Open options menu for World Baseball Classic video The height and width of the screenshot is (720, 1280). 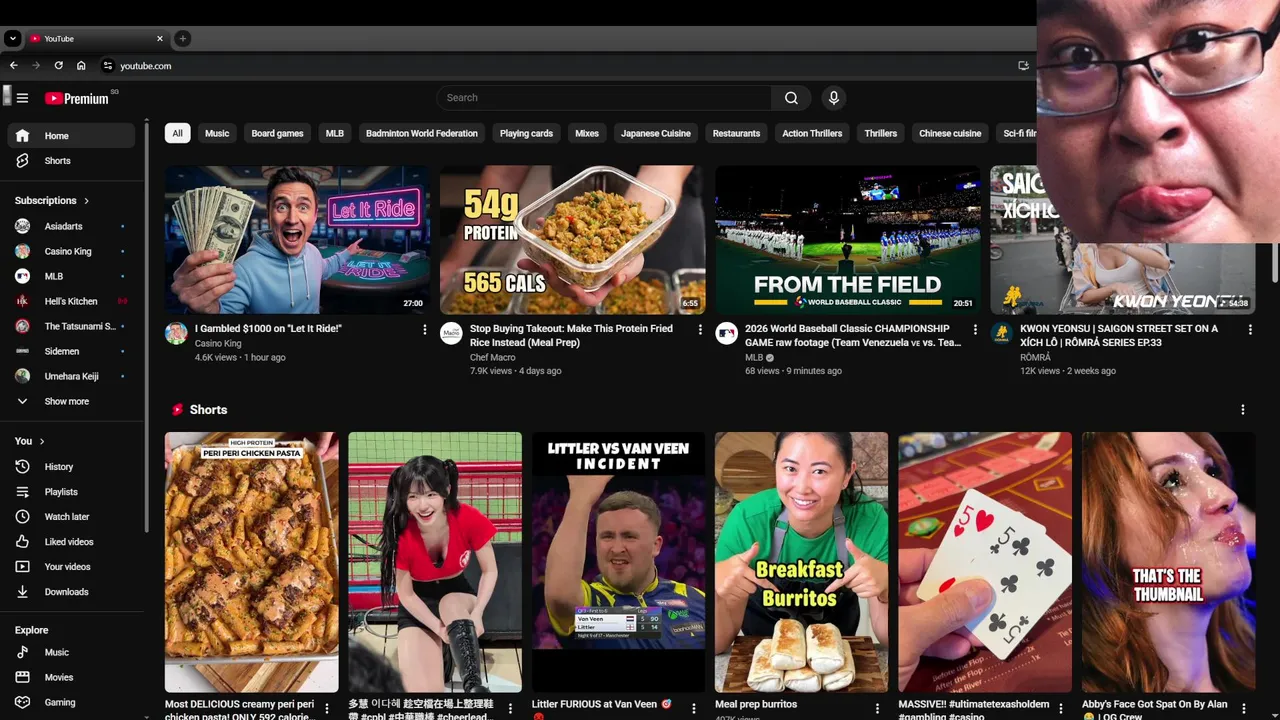pyautogui.click(x=975, y=329)
